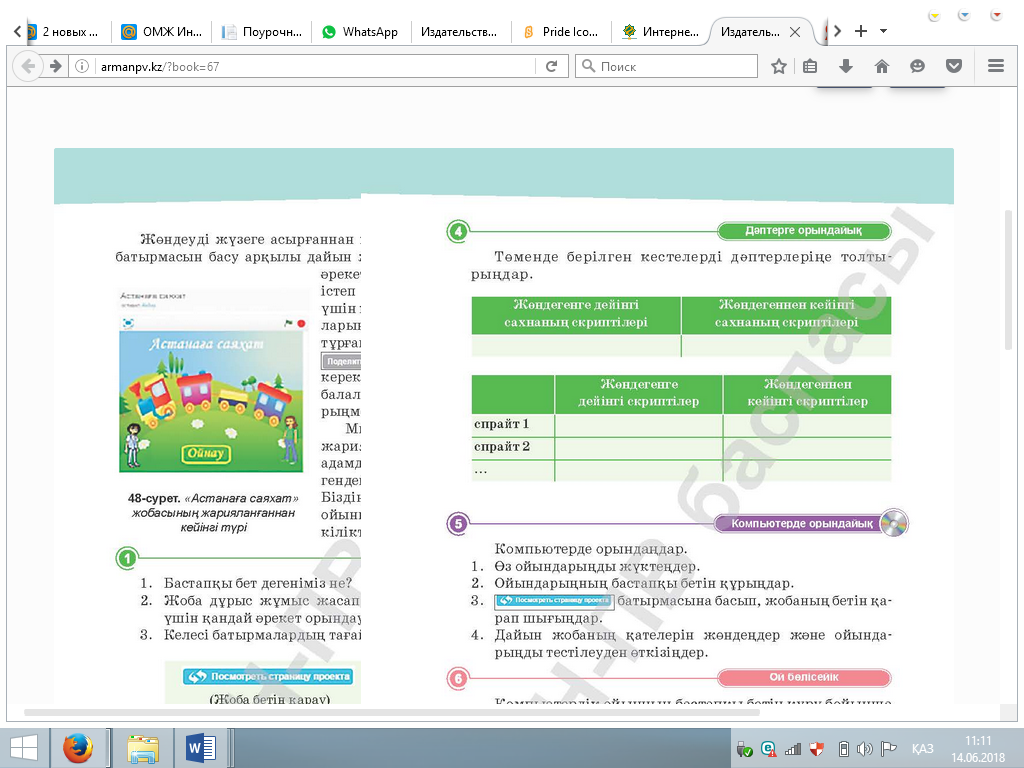The image size is (1024, 768).
Task: Open Firefox from the taskbar
Action: coord(78,748)
